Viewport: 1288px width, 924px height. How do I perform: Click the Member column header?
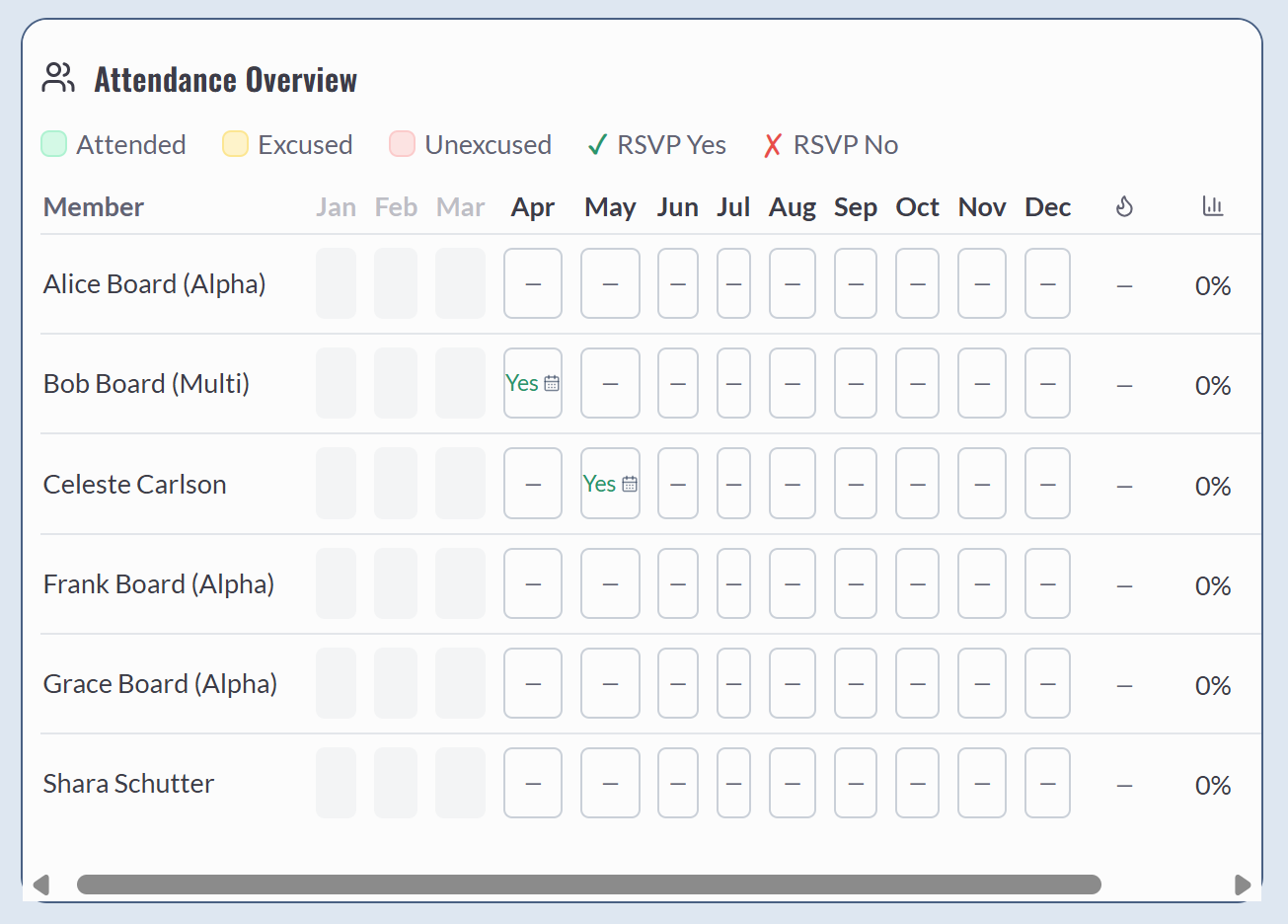tap(94, 207)
